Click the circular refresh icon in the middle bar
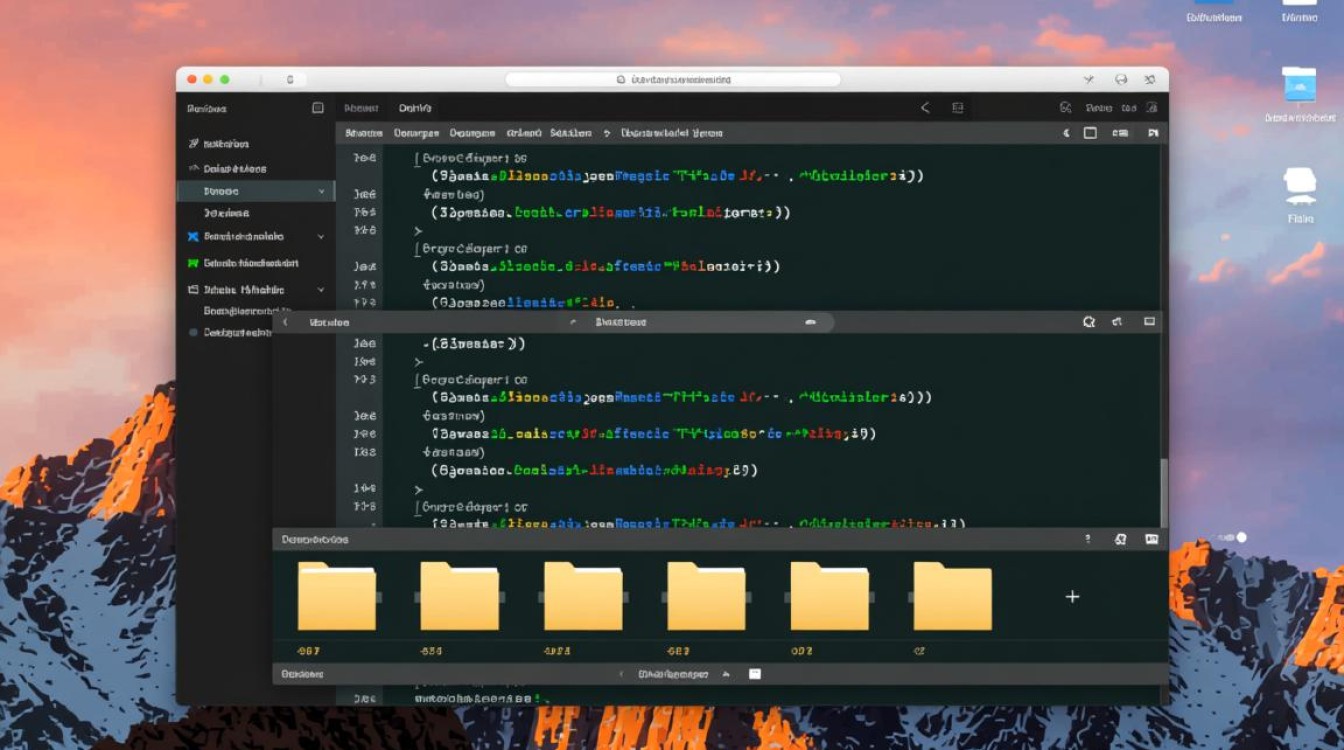This screenshot has height=750, width=1344. (1089, 322)
